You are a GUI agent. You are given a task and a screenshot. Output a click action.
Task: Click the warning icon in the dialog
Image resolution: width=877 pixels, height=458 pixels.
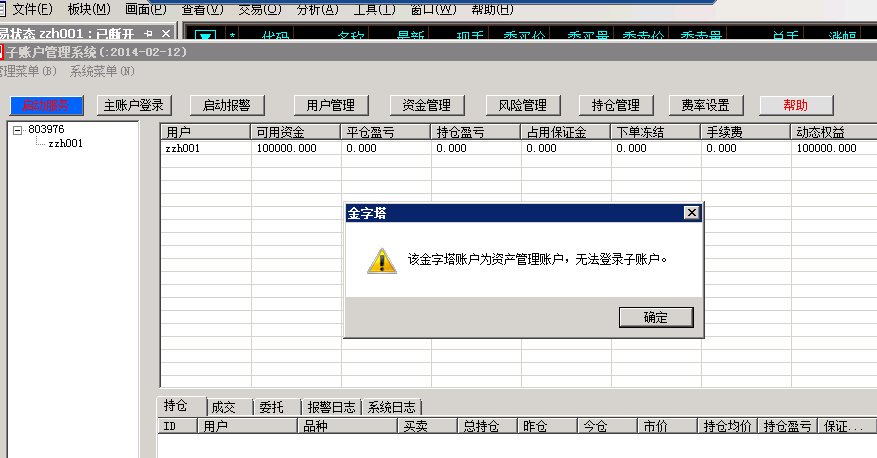(380, 260)
